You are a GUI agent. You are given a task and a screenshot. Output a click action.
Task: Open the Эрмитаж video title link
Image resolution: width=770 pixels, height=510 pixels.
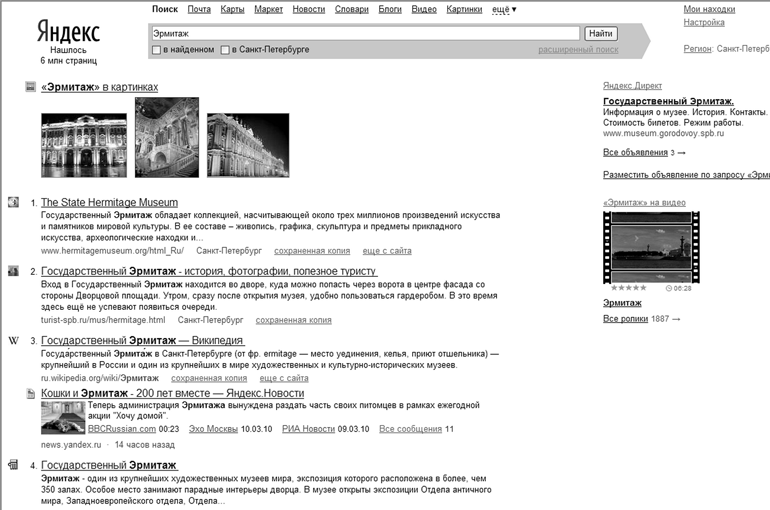[622, 303]
